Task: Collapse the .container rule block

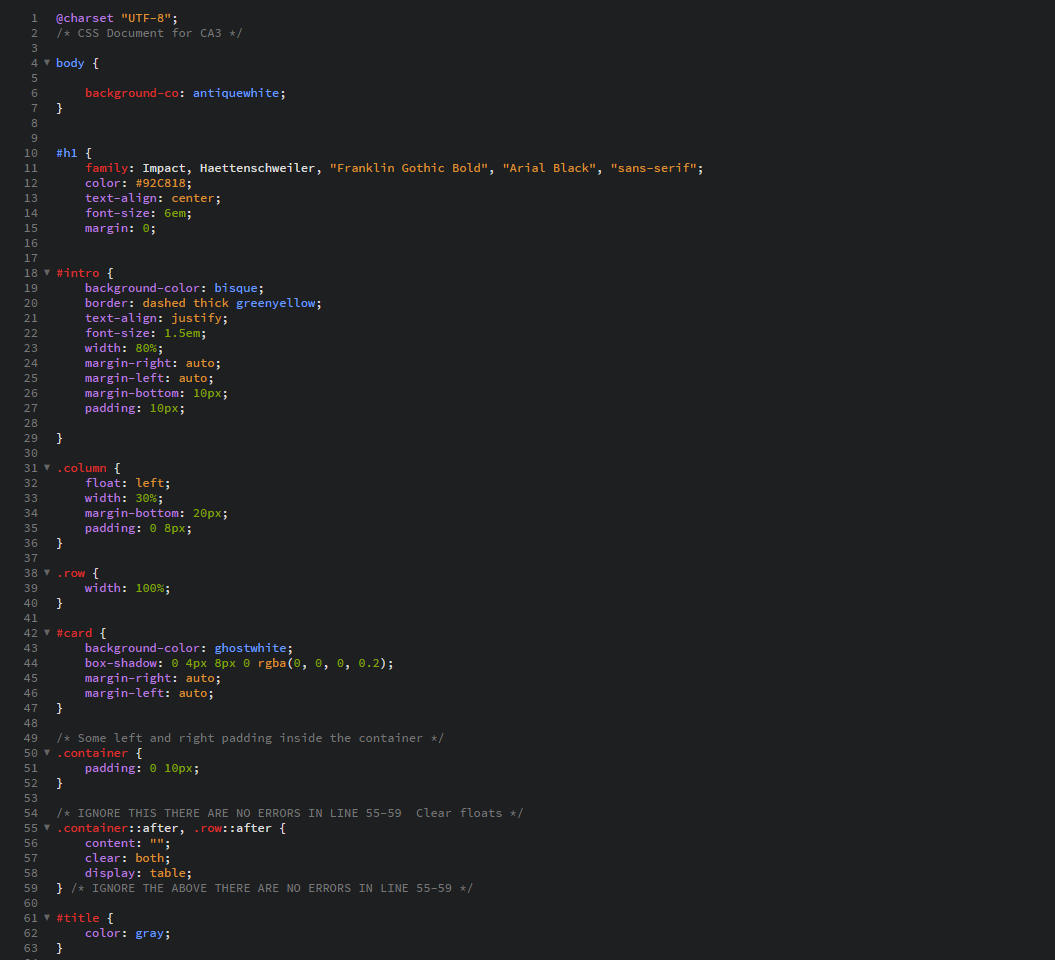Action: (46, 753)
